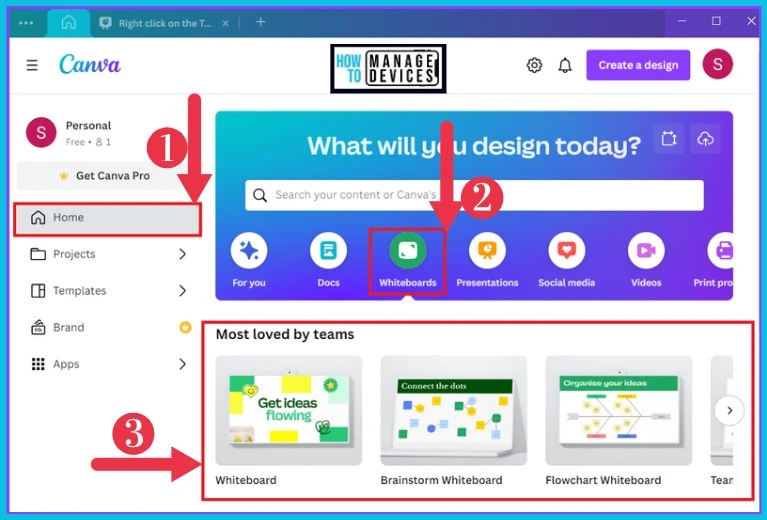The width and height of the screenshot is (767, 520).
Task: Select the Social media category icon
Action: pyautogui.click(x=566, y=251)
